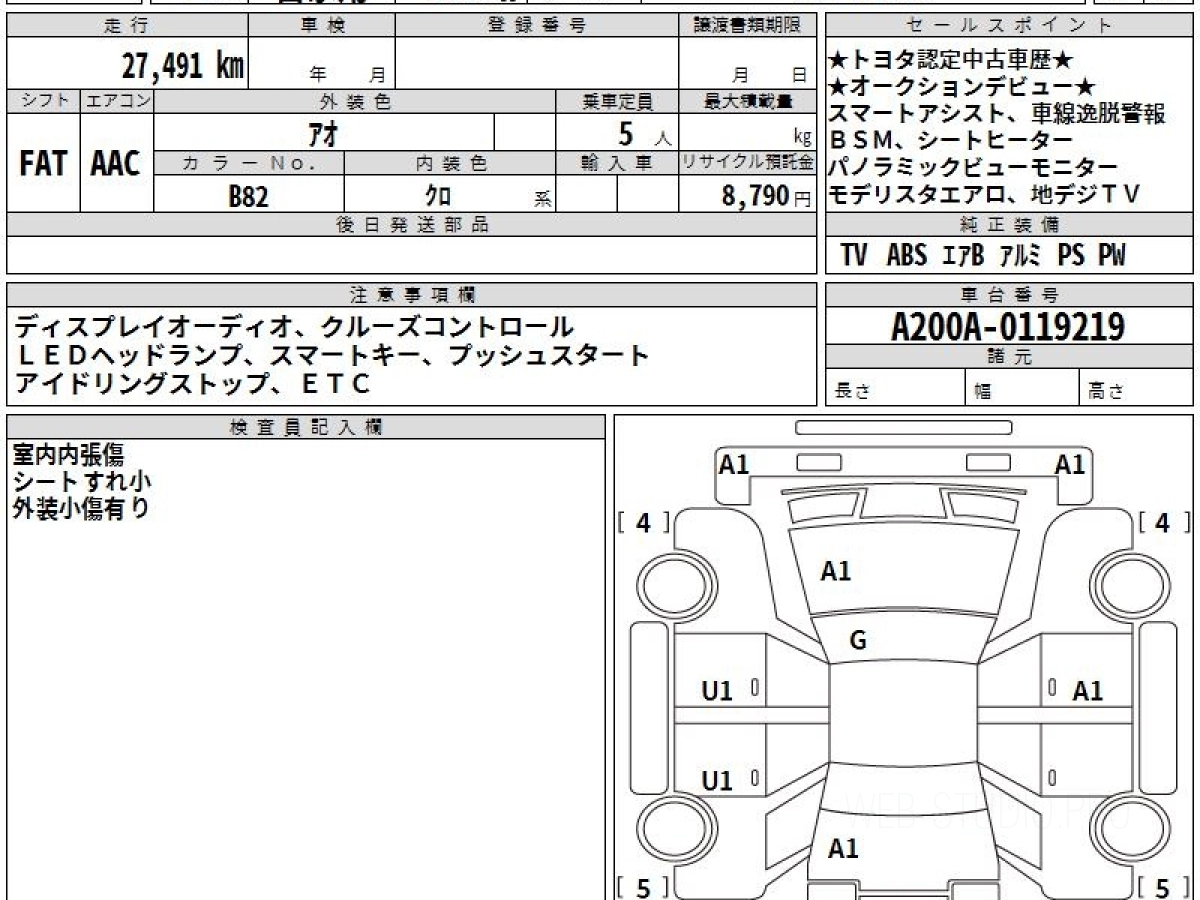Click the 幅 width label
The width and height of the screenshot is (1200, 900).
[983, 392]
